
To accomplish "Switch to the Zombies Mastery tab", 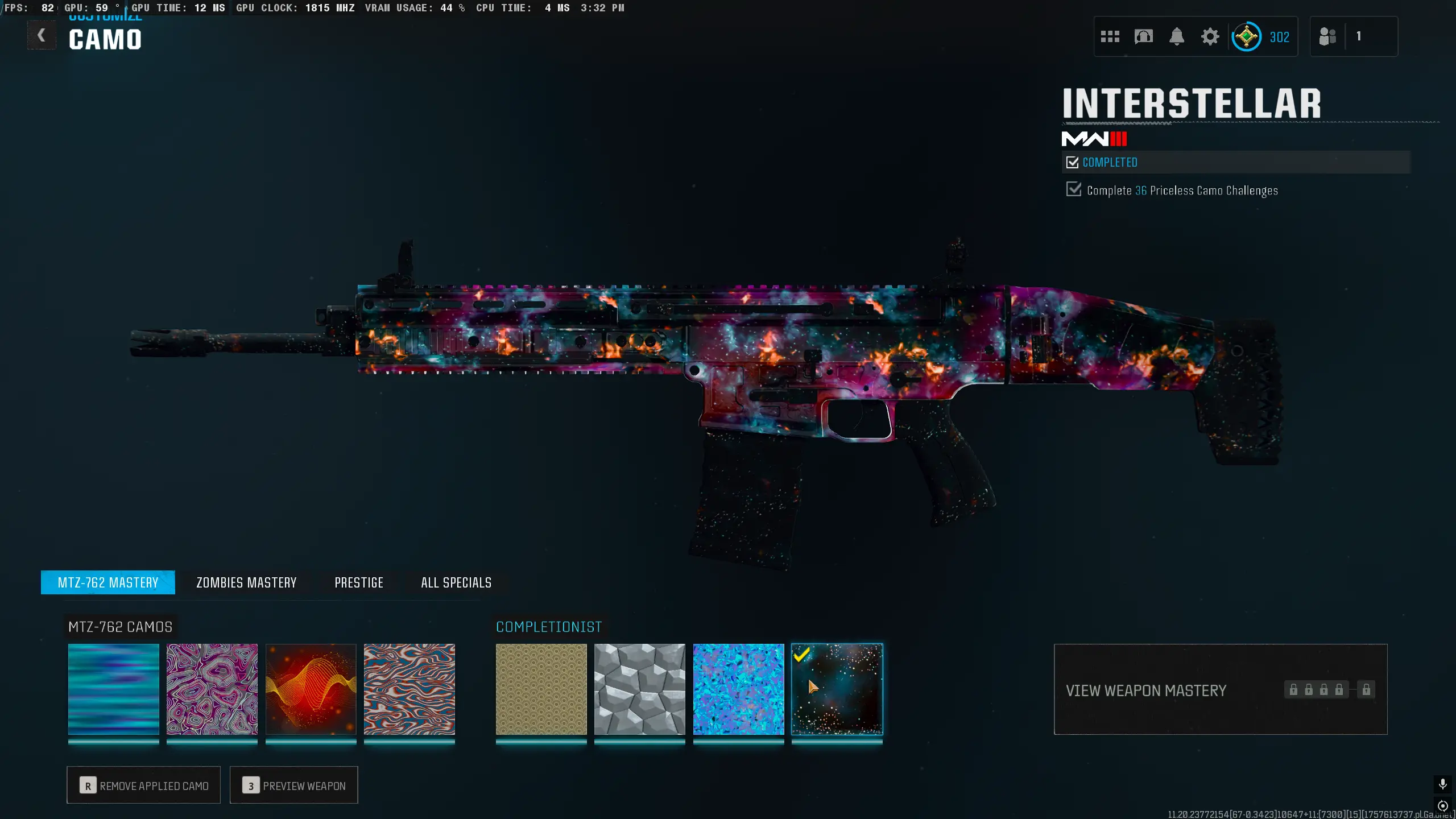I will [x=246, y=583].
